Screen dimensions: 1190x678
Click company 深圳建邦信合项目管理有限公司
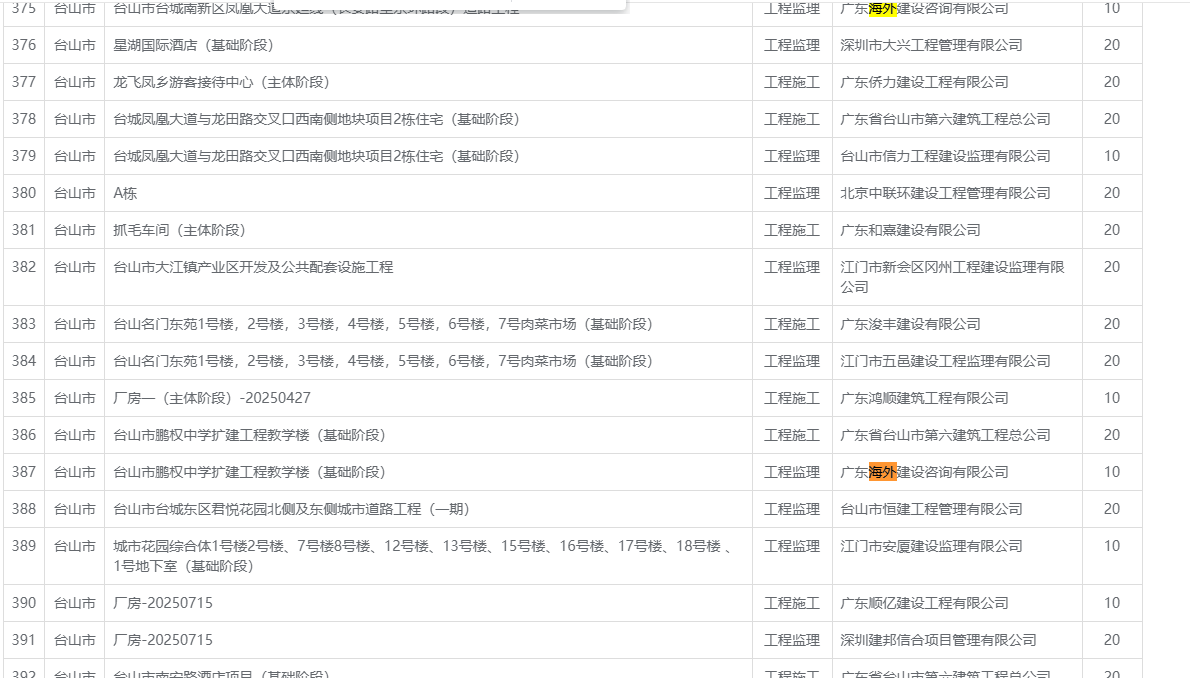coord(938,640)
